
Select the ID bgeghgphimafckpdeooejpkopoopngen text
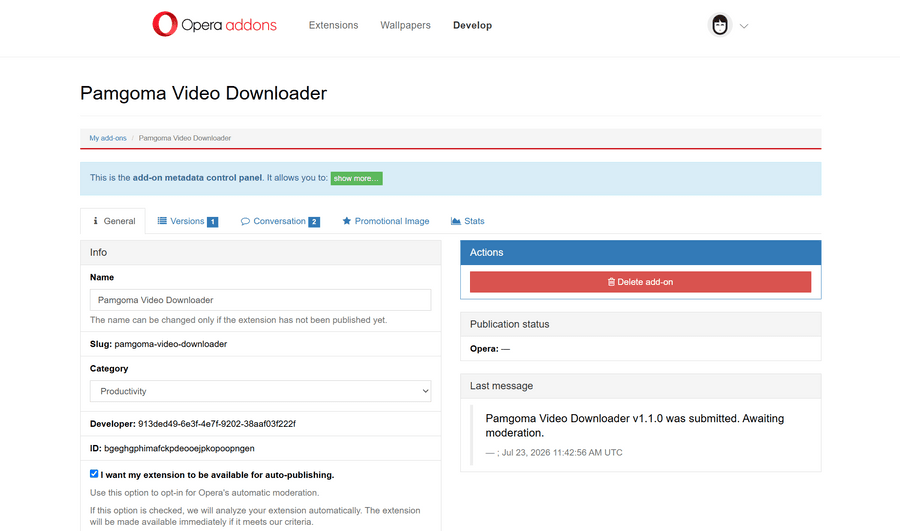tap(179, 448)
